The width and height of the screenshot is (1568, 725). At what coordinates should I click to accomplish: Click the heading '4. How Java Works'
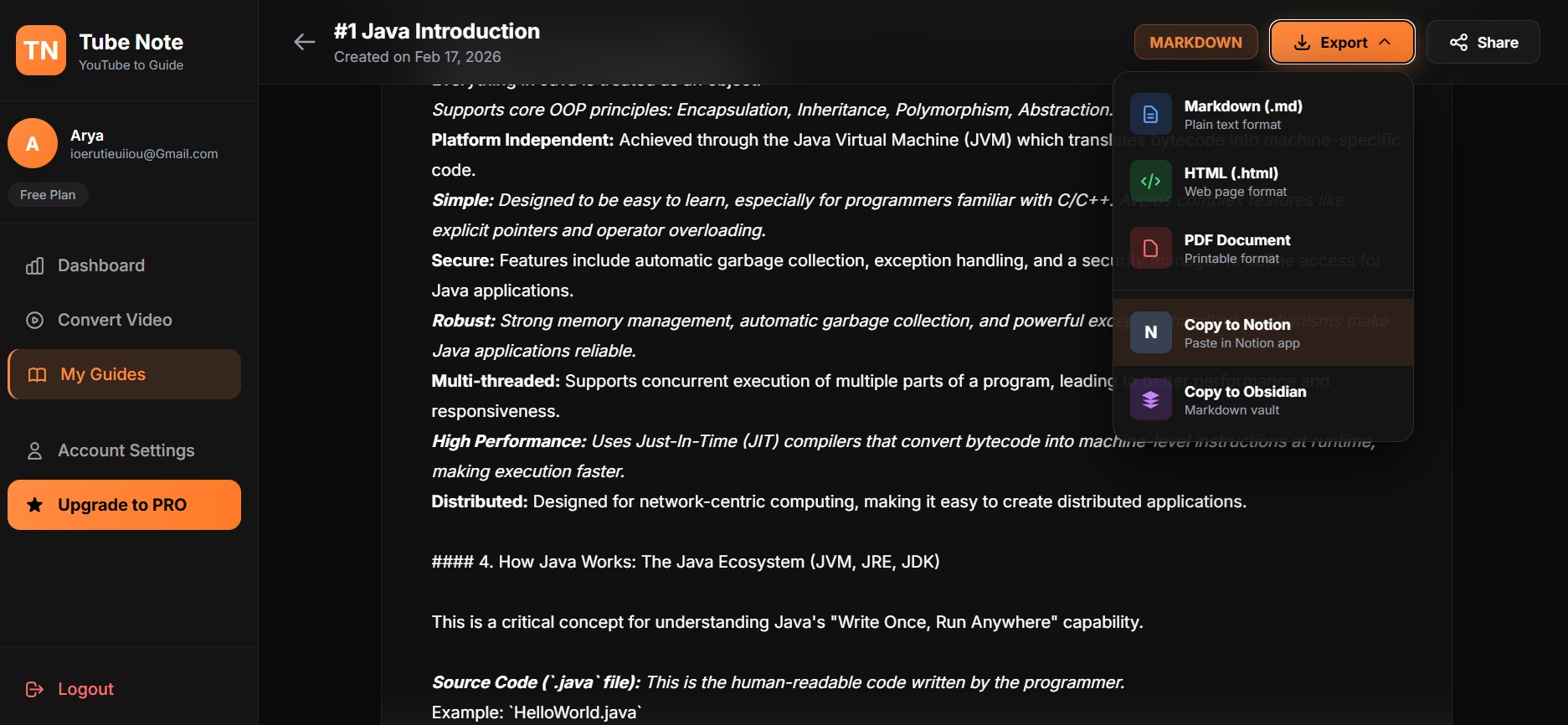pyautogui.click(x=686, y=562)
